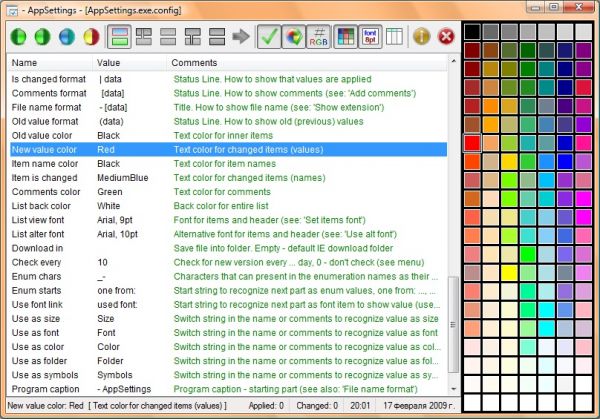Click the scrollbar down arrow

[453, 389]
